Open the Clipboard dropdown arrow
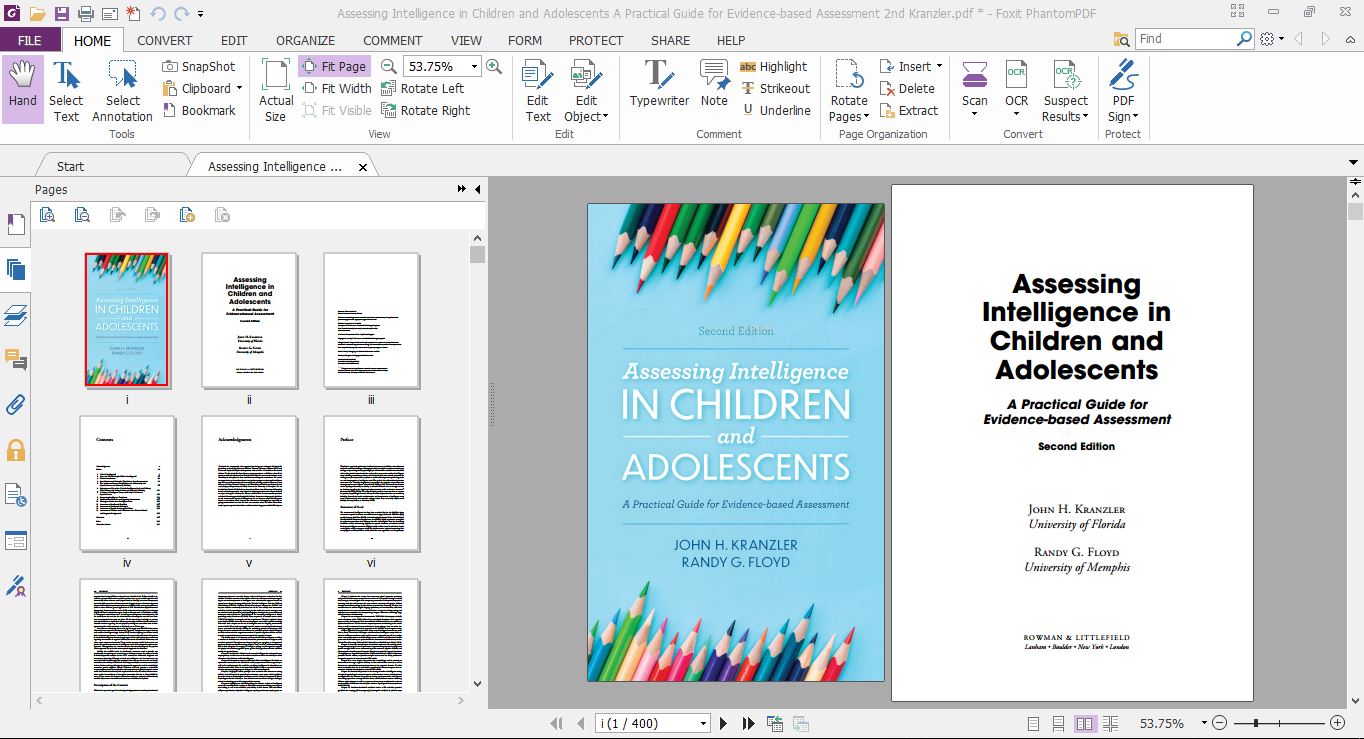 [x=239, y=88]
